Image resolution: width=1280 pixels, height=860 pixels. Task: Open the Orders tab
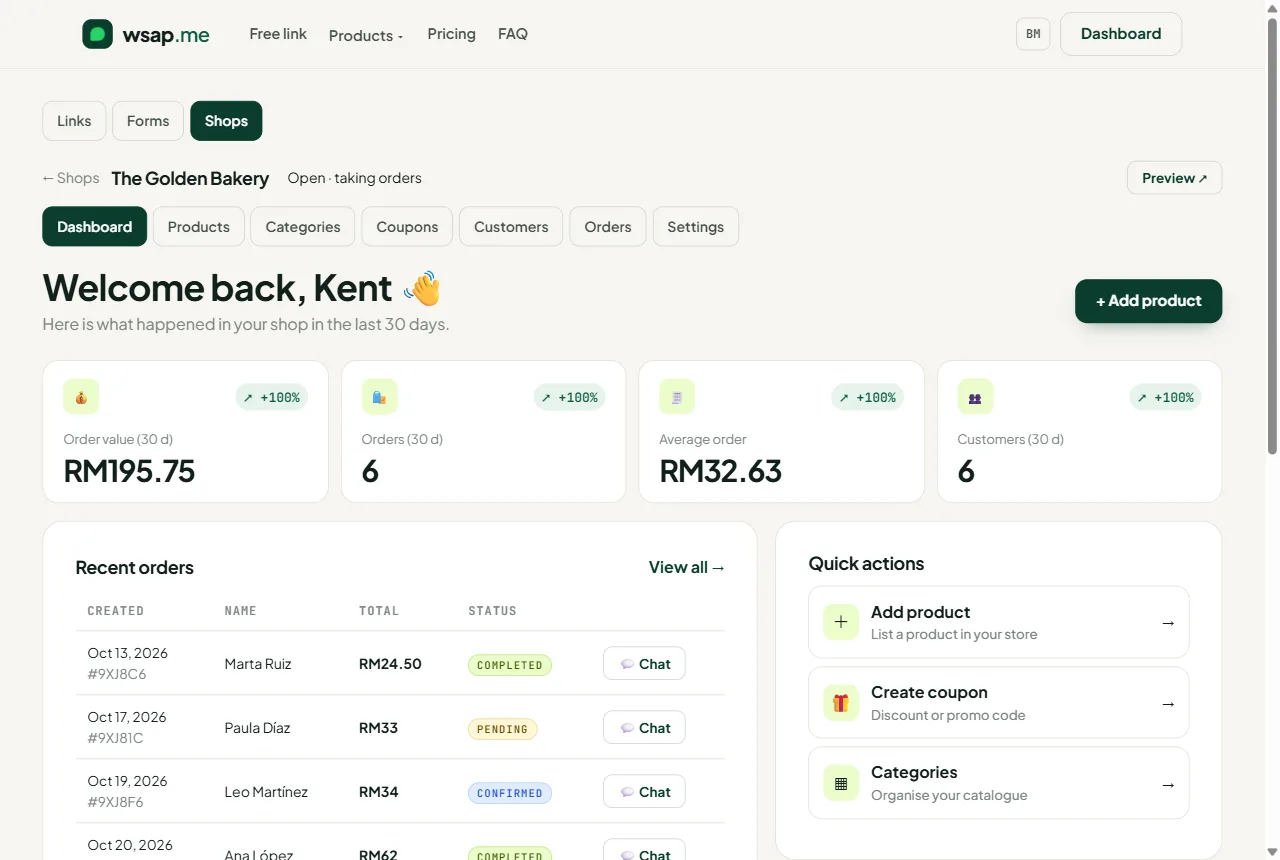[608, 227]
